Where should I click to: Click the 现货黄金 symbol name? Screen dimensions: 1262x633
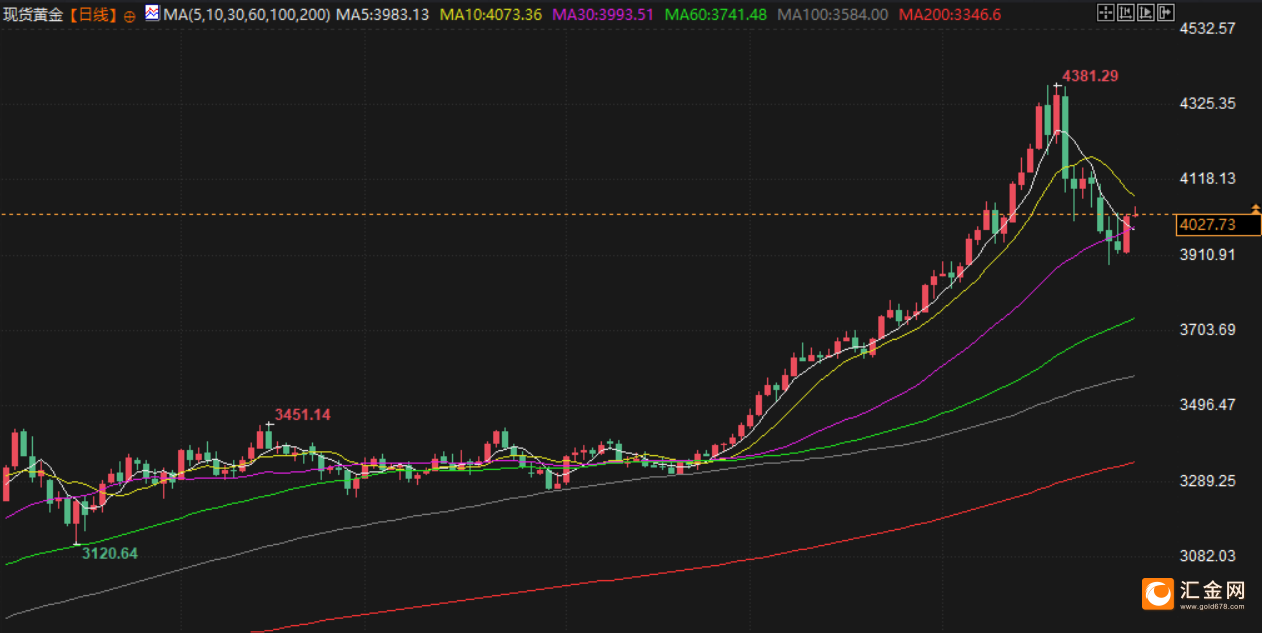[x=34, y=15]
